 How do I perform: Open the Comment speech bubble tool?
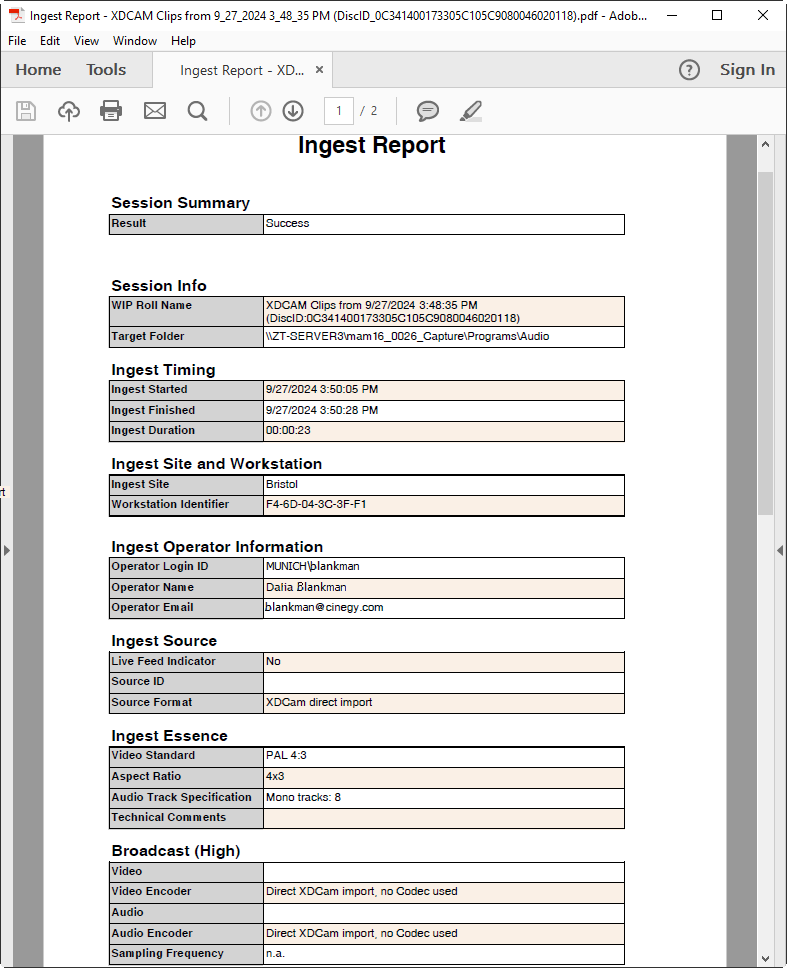(x=428, y=111)
